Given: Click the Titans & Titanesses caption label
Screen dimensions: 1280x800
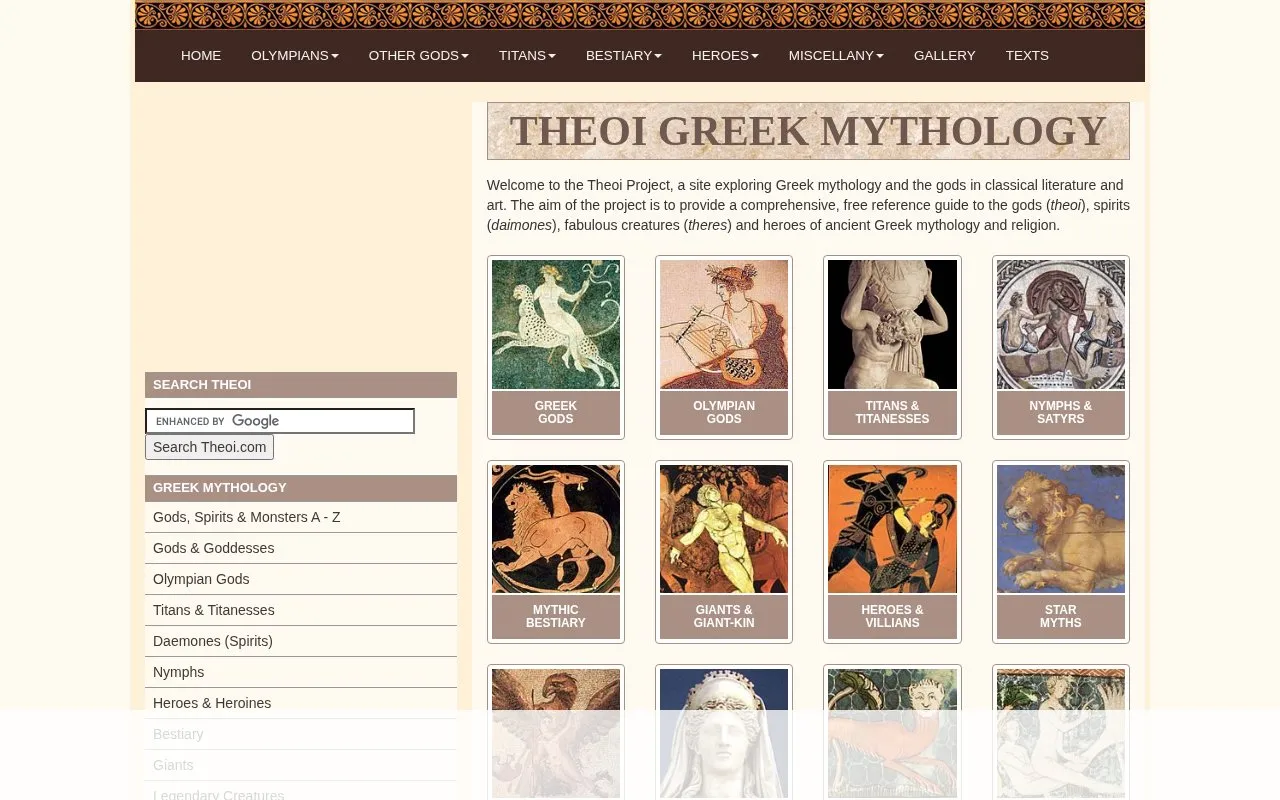Looking at the screenshot, I should 892,413.
